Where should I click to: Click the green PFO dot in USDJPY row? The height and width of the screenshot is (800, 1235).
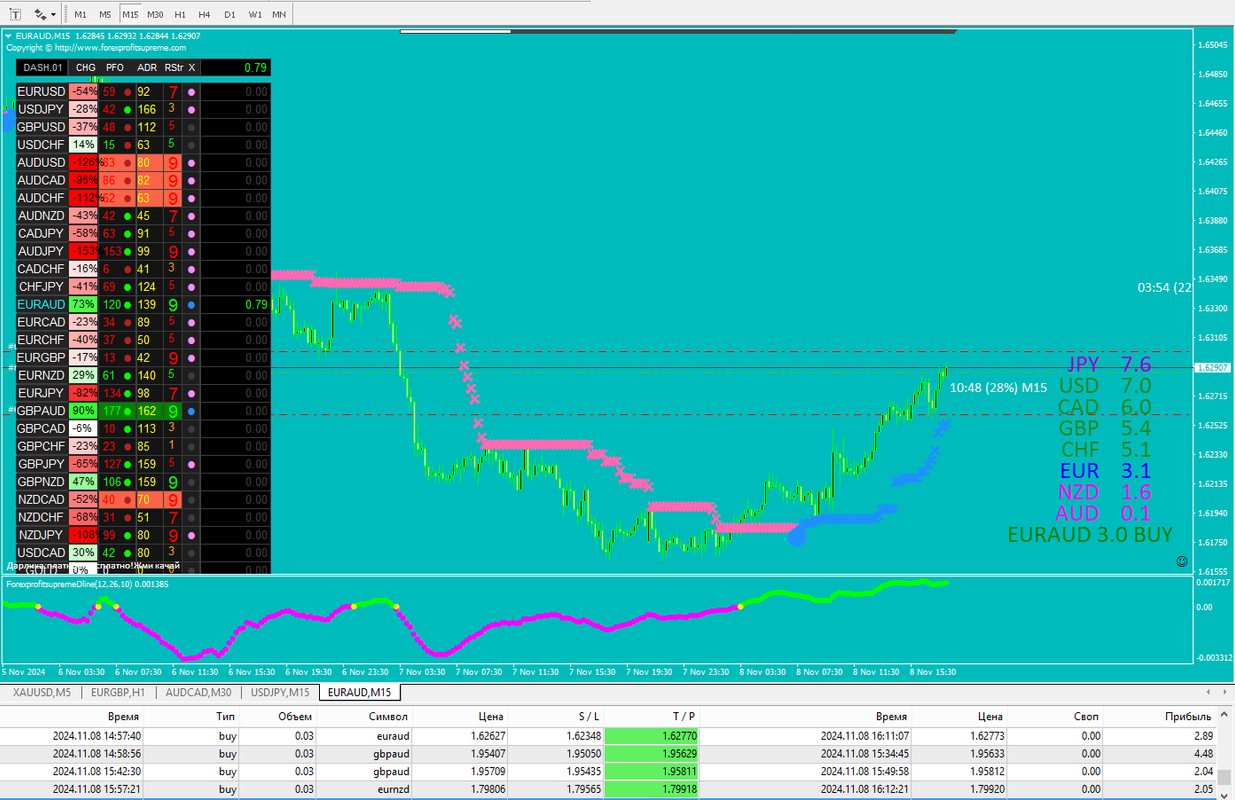point(127,109)
